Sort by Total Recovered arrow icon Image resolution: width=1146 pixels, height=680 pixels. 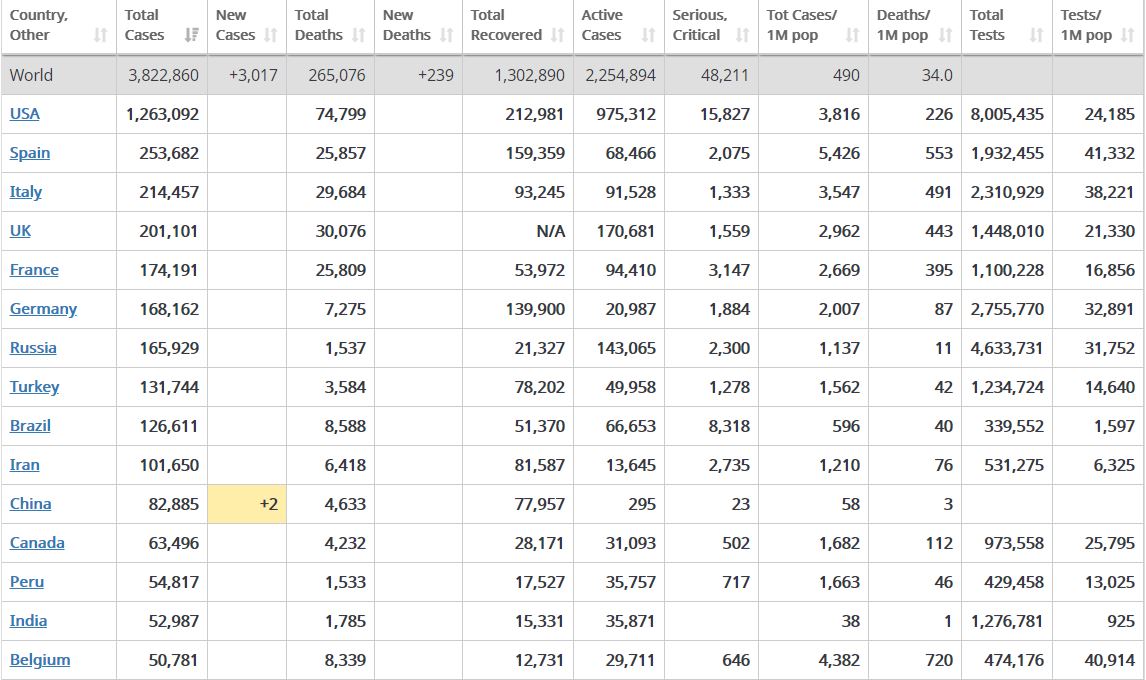click(557, 36)
